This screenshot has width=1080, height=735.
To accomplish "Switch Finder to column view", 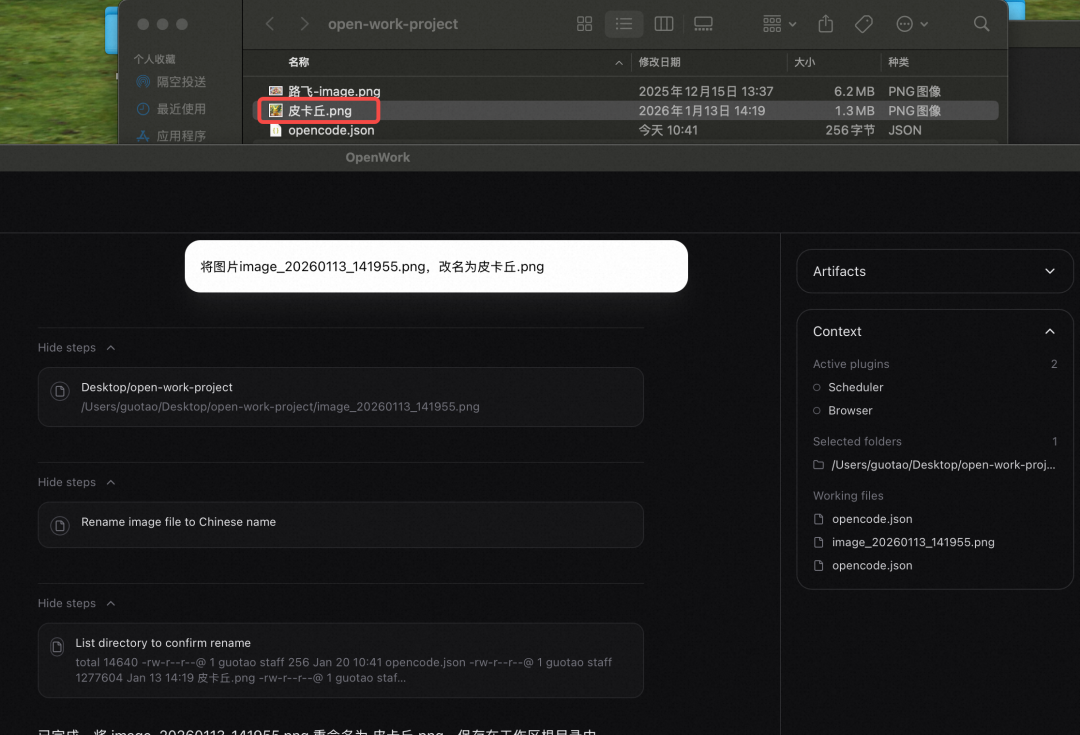I will (x=663, y=23).
